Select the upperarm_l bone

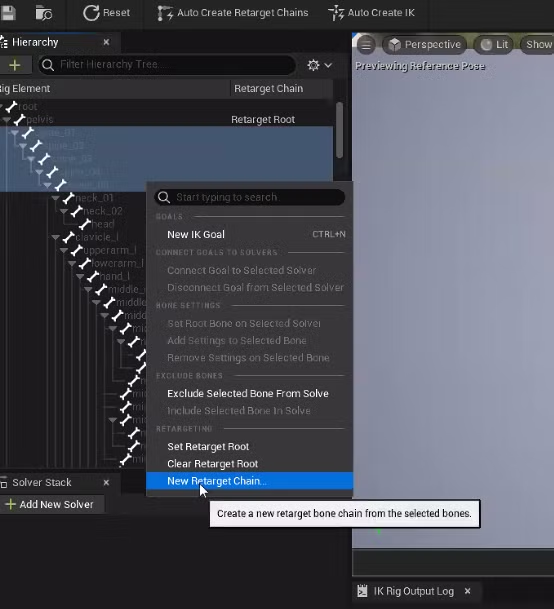point(110,250)
